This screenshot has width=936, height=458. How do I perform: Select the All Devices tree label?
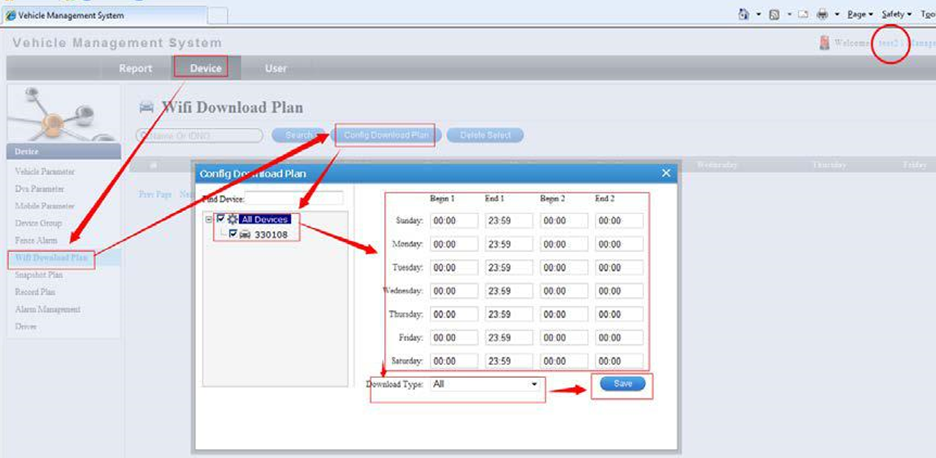[265, 219]
